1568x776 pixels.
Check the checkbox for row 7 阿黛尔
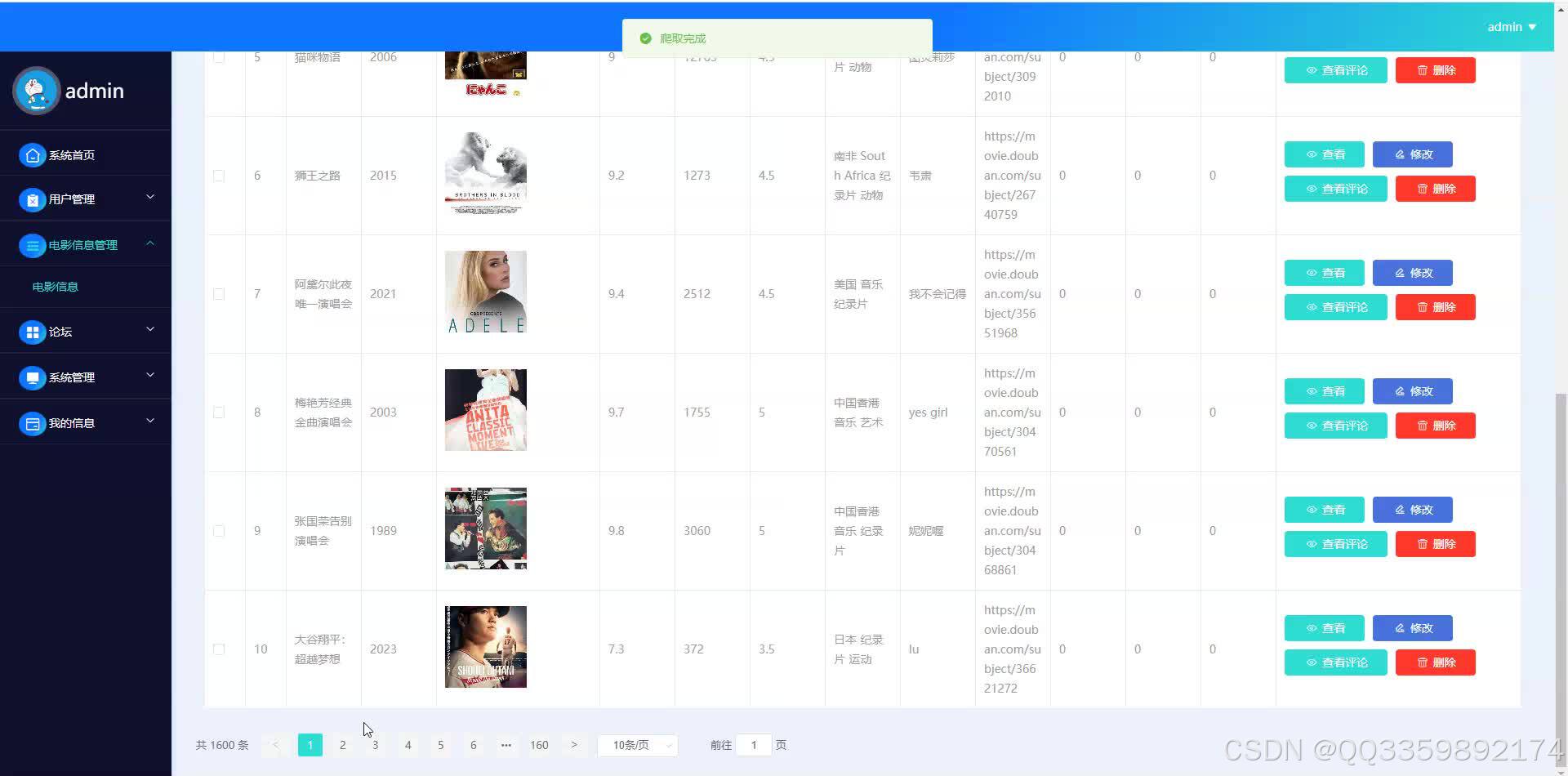[219, 294]
